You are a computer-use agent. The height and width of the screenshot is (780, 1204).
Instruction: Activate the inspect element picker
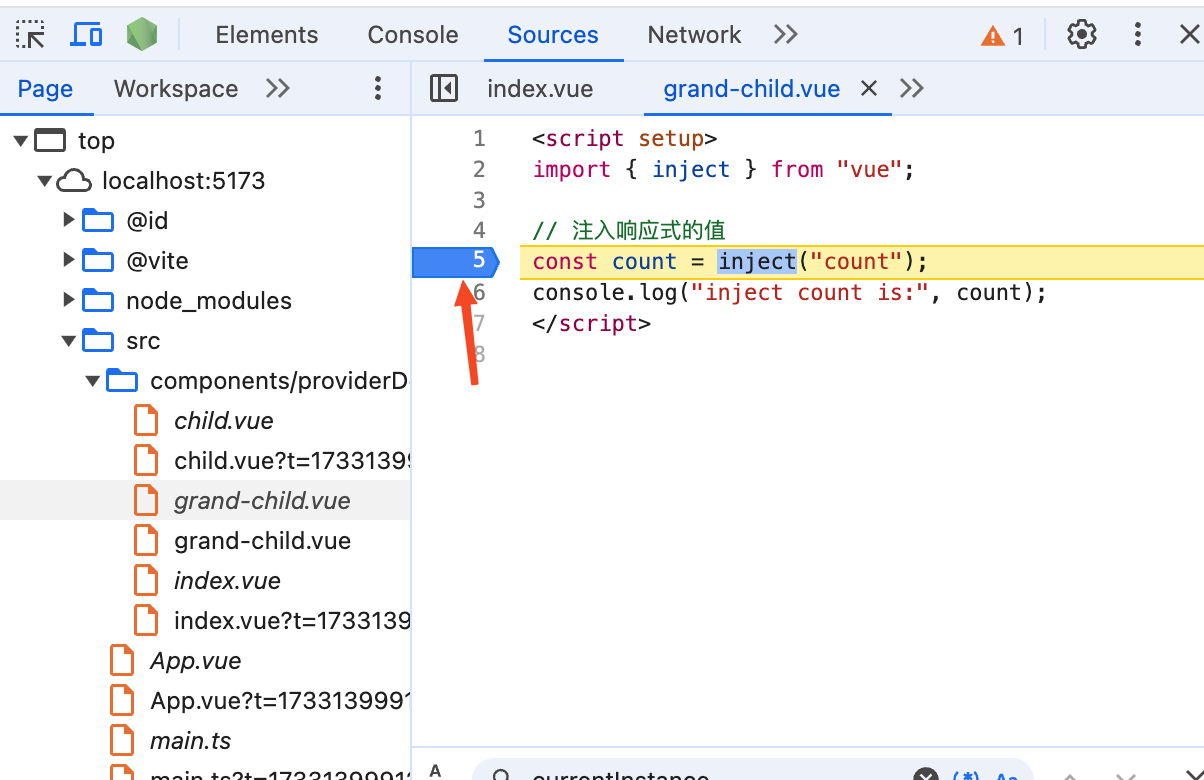[x=31, y=35]
